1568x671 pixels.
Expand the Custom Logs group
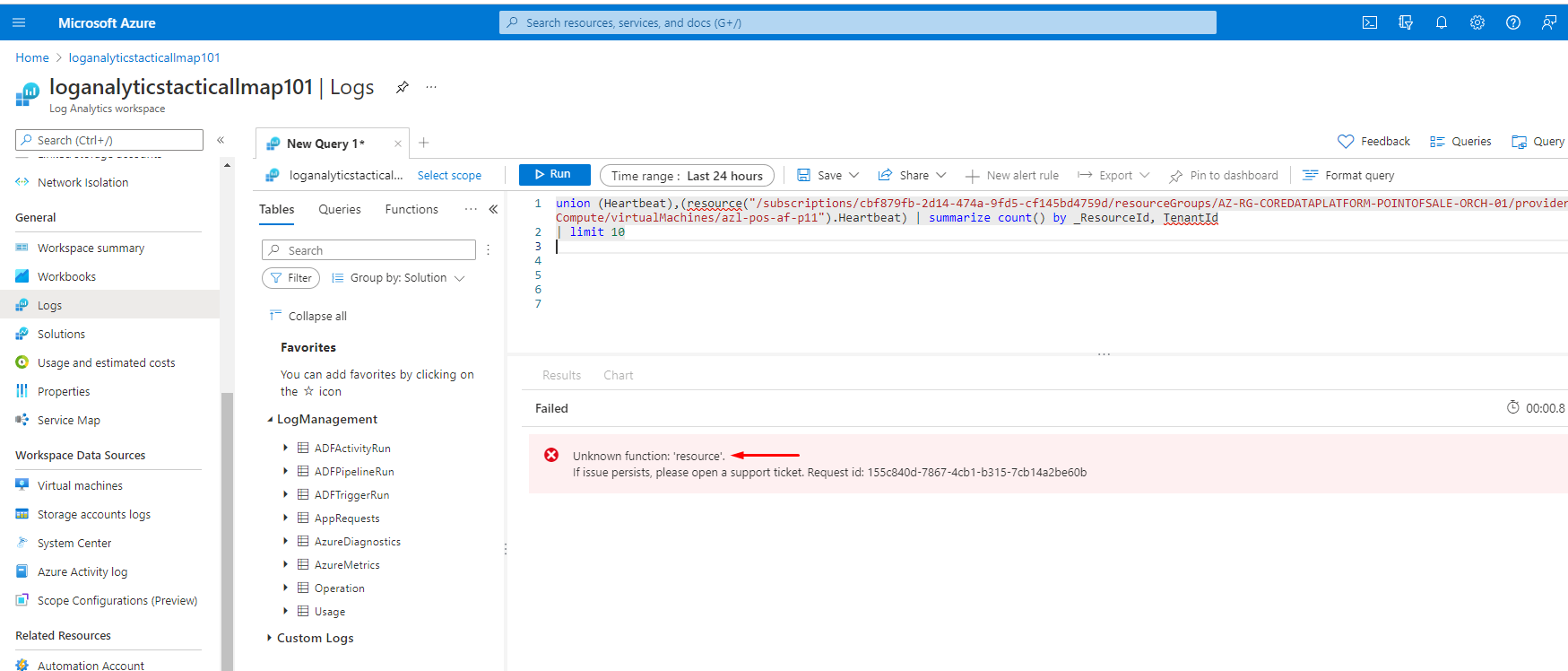point(269,638)
